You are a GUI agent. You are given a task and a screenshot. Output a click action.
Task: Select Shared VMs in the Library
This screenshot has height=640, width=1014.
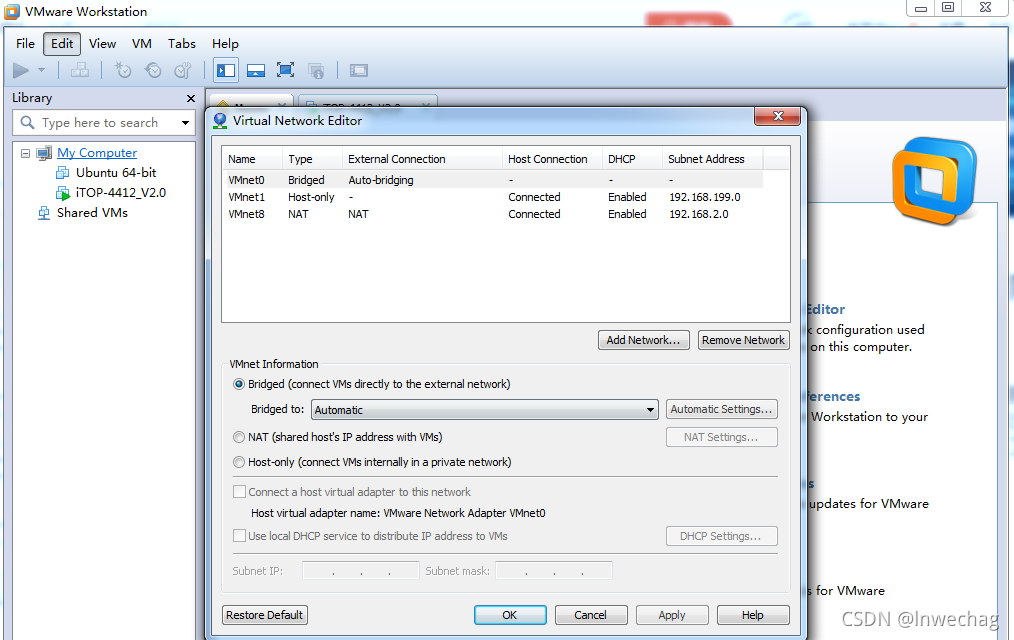point(92,213)
